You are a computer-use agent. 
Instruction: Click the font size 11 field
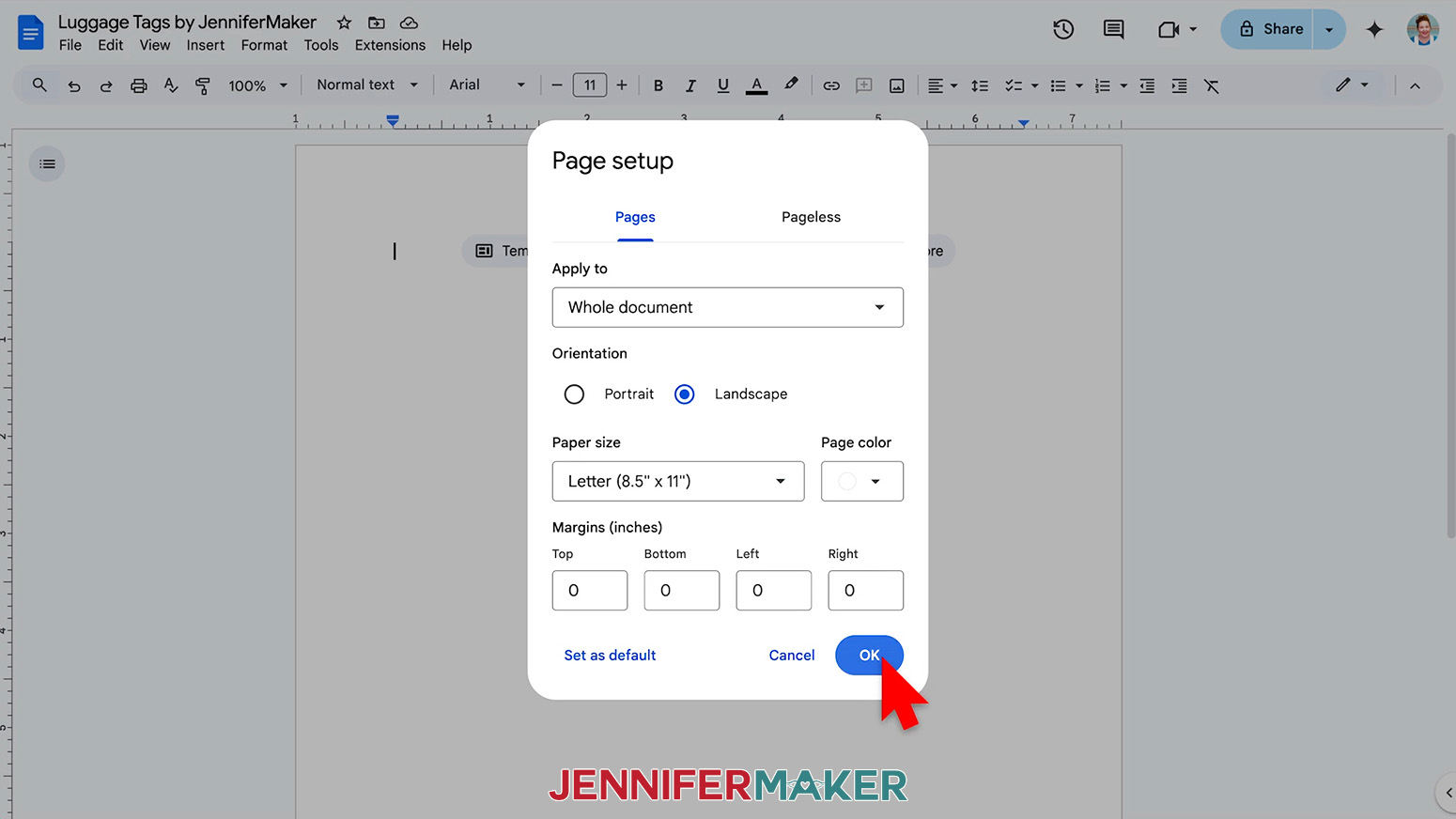(590, 85)
